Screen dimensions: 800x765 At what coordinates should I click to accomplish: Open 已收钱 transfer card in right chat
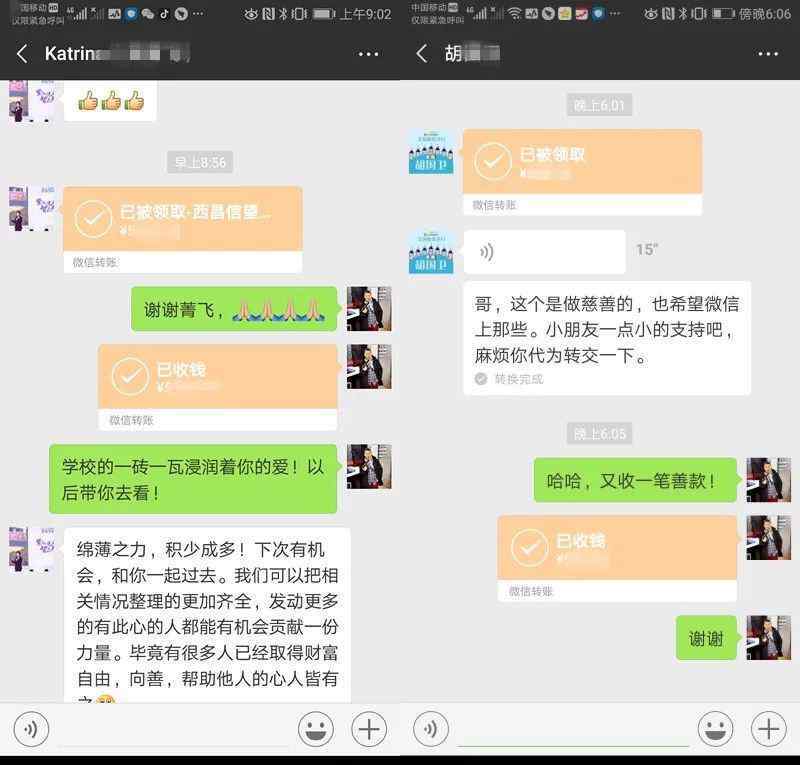click(x=617, y=549)
